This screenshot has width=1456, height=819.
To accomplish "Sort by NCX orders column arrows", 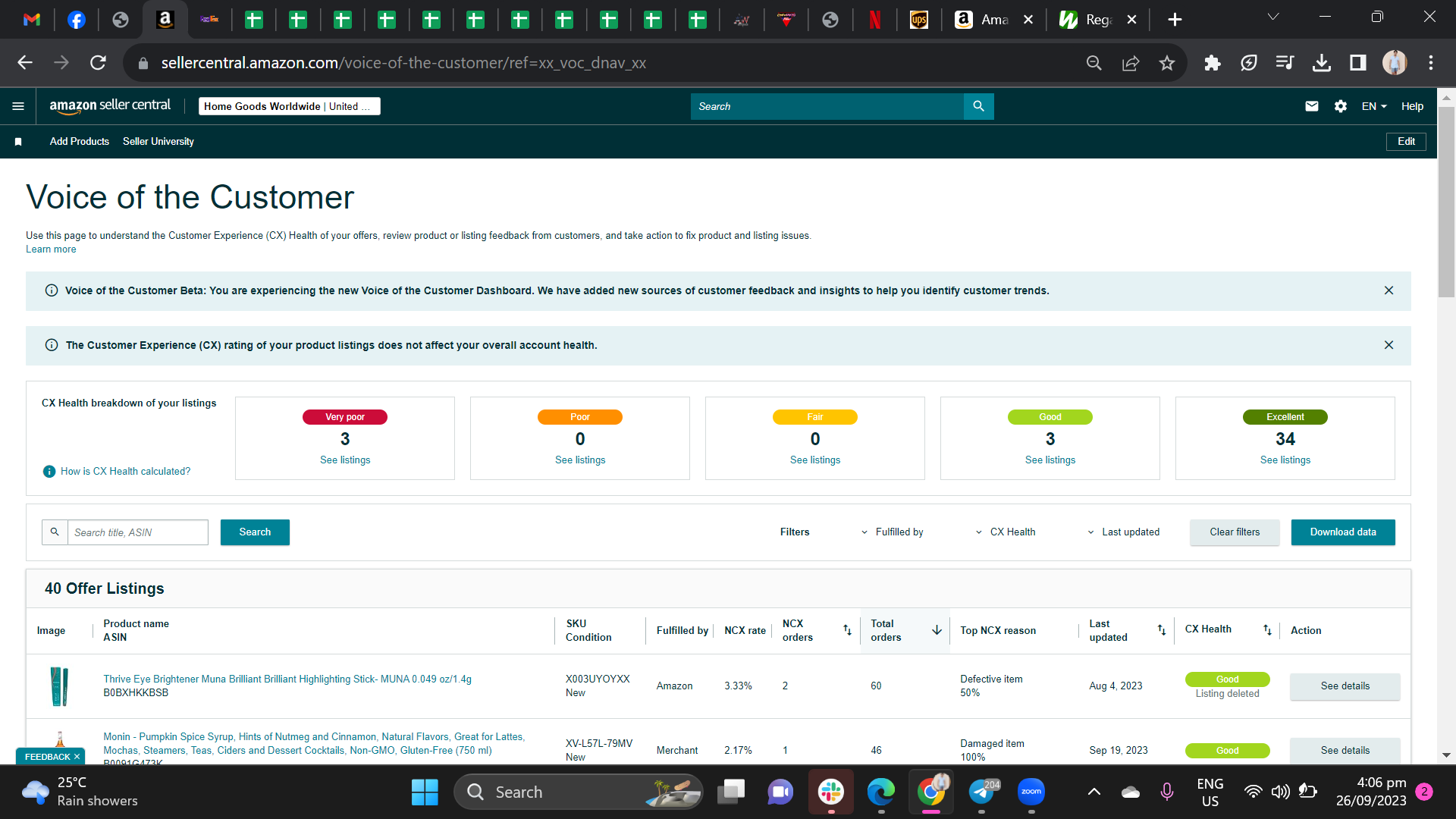I will coord(847,630).
